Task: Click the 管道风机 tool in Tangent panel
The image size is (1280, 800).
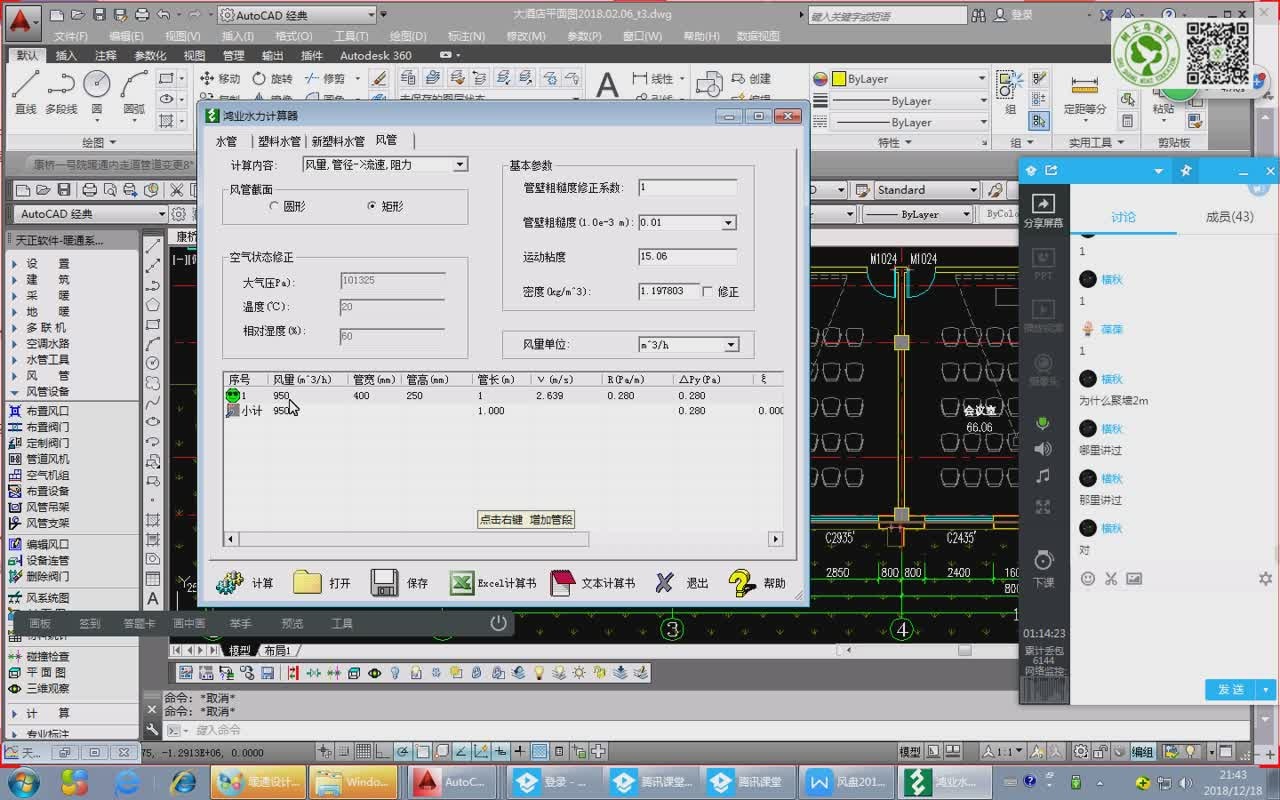Action: (39, 459)
